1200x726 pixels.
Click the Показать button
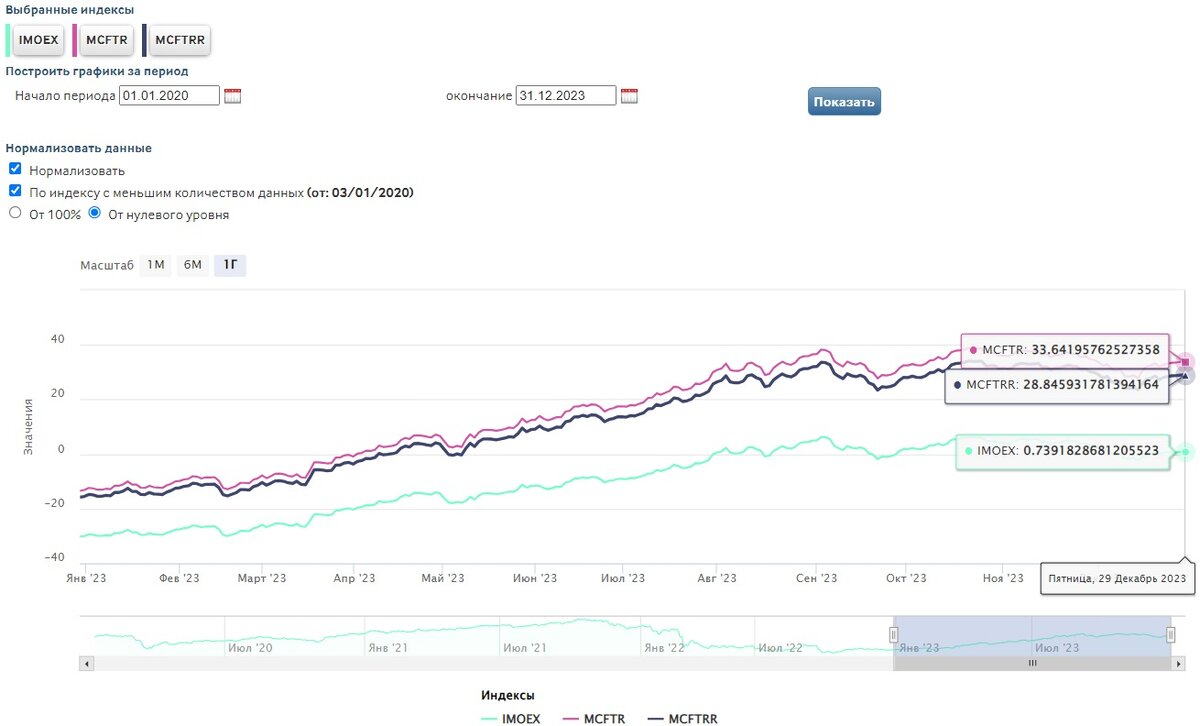coord(844,101)
